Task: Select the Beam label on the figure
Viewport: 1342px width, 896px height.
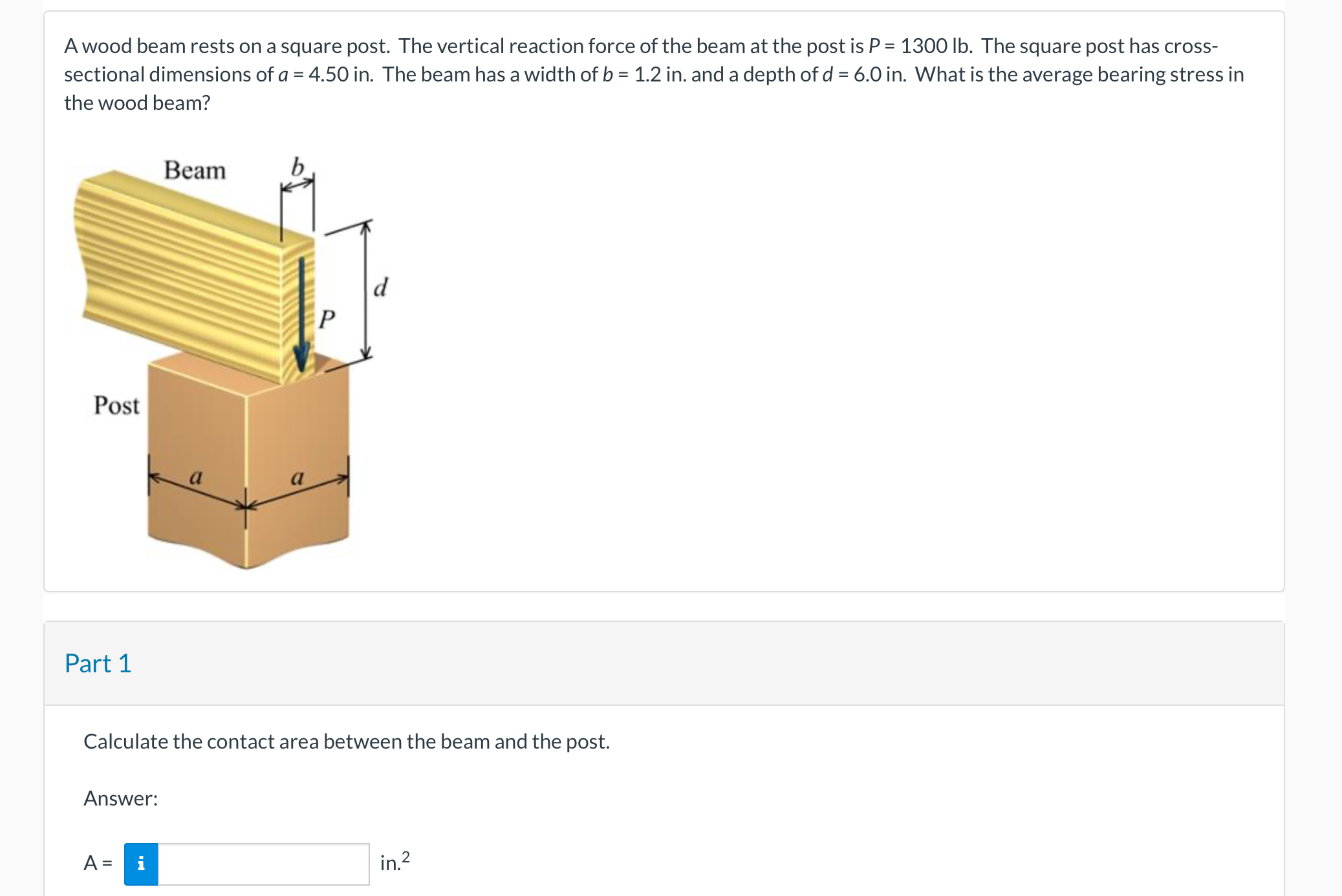Action: tap(195, 170)
